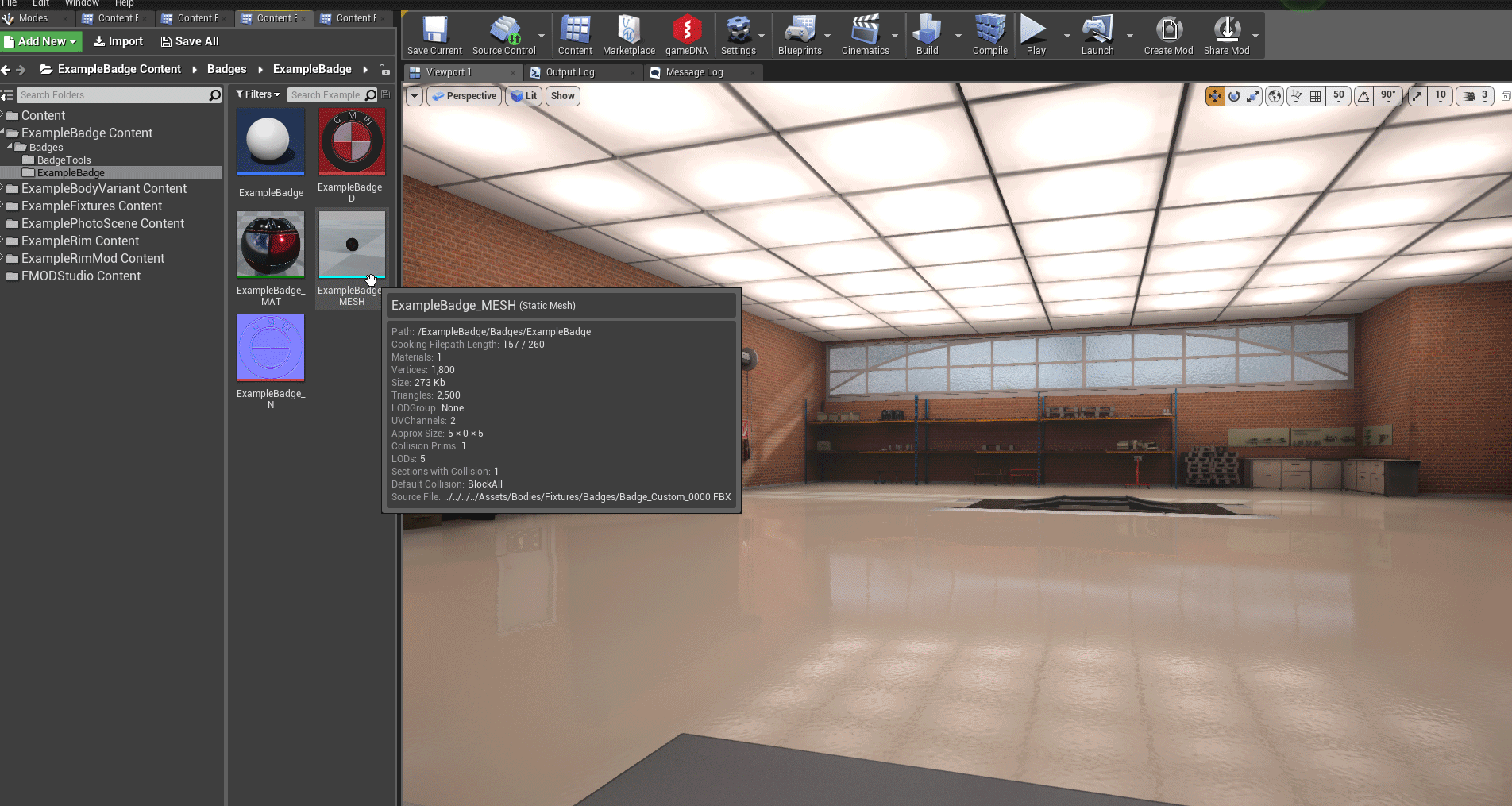This screenshot has height=806, width=1512.
Task: Click the Perspective view button
Action: click(464, 96)
